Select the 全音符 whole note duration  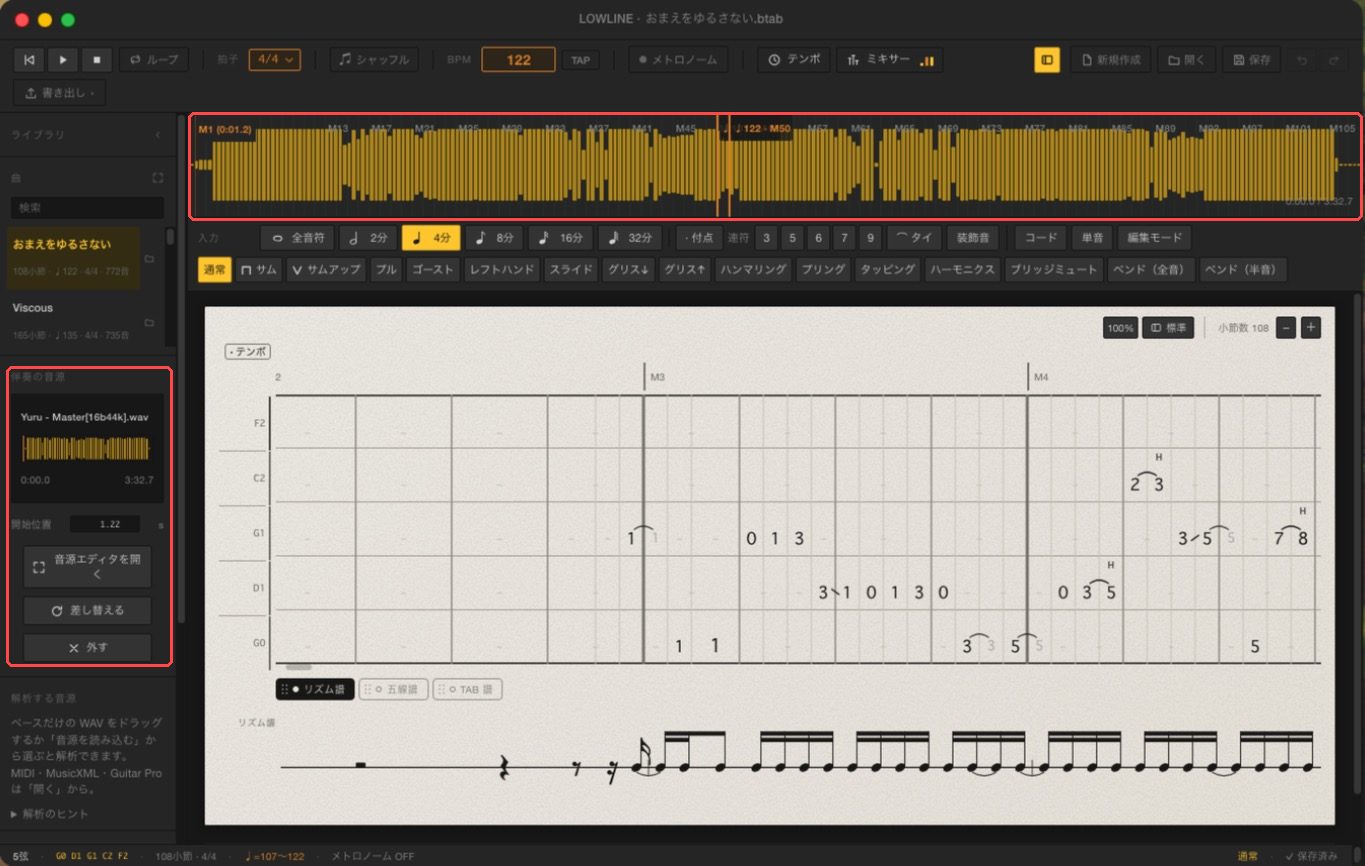pyautogui.click(x=297, y=238)
